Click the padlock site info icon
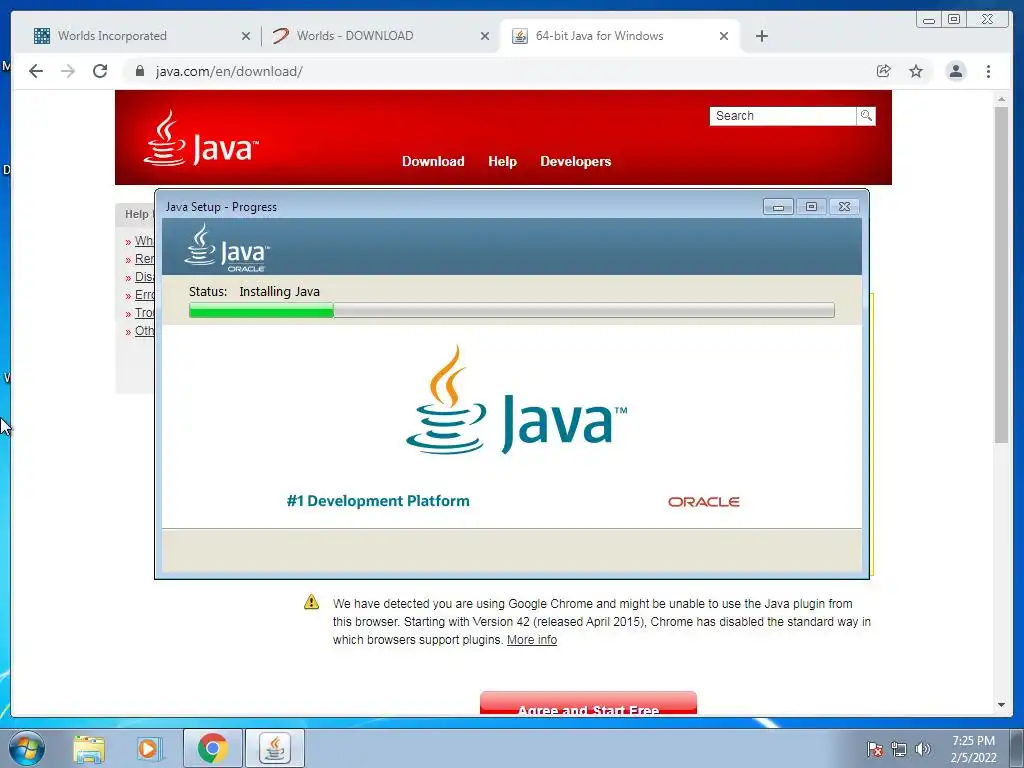The image size is (1024, 768). [140, 71]
